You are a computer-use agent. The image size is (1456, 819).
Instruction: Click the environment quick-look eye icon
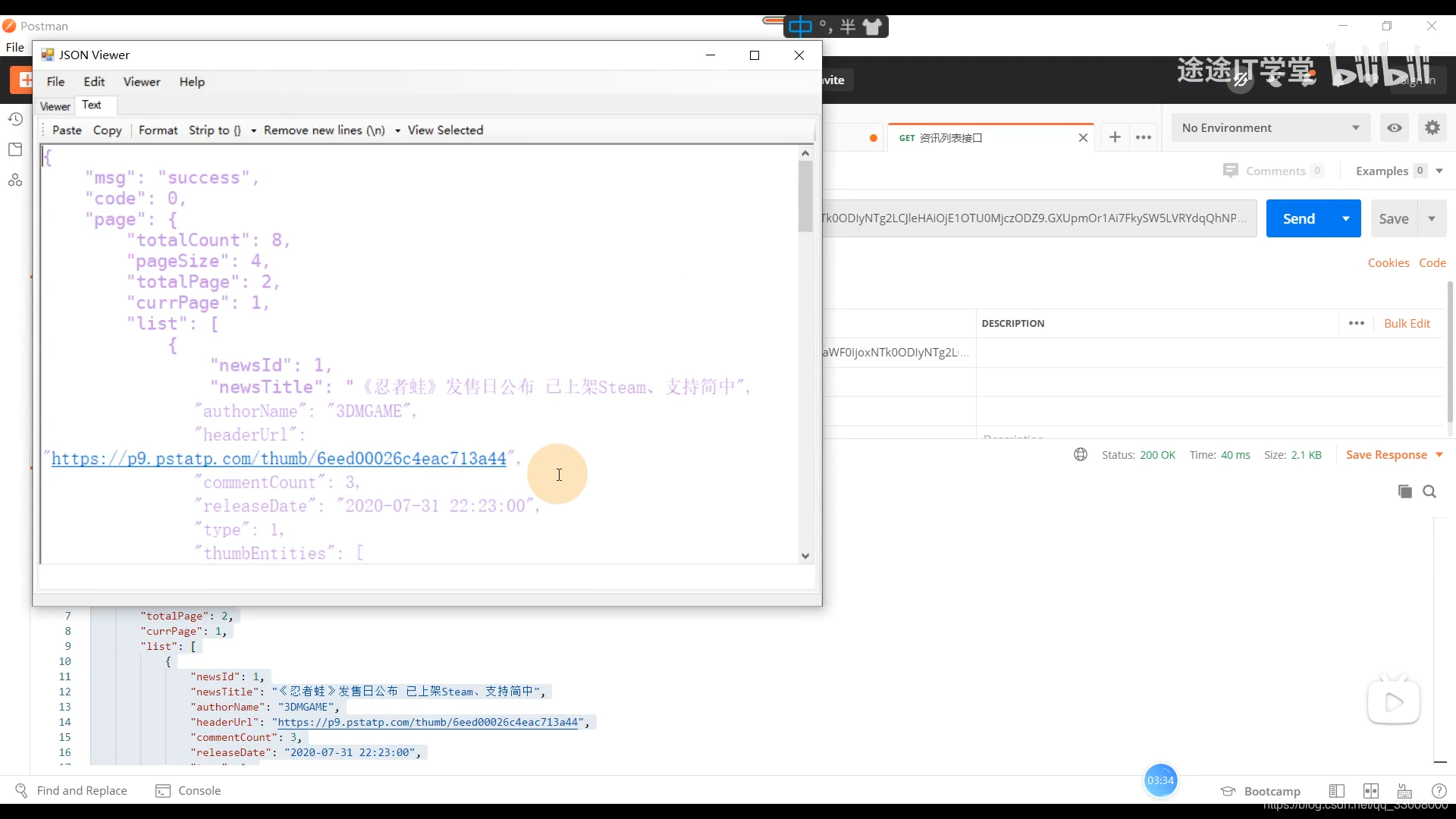click(x=1394, y=128)
